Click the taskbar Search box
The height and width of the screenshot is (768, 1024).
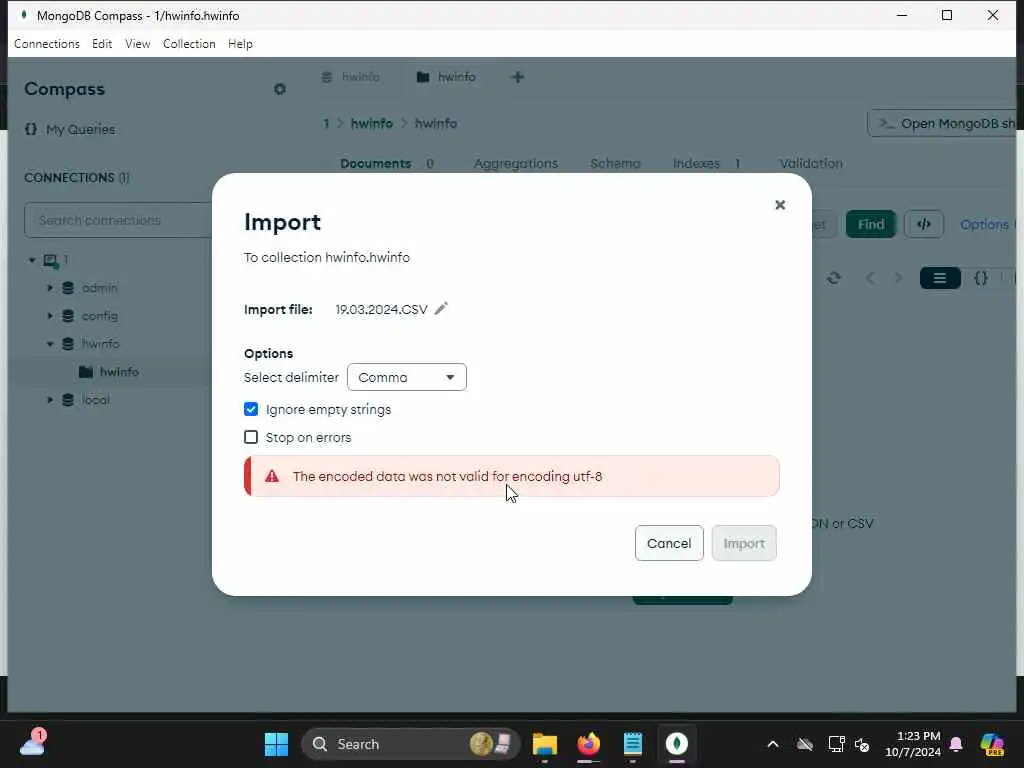410,744
